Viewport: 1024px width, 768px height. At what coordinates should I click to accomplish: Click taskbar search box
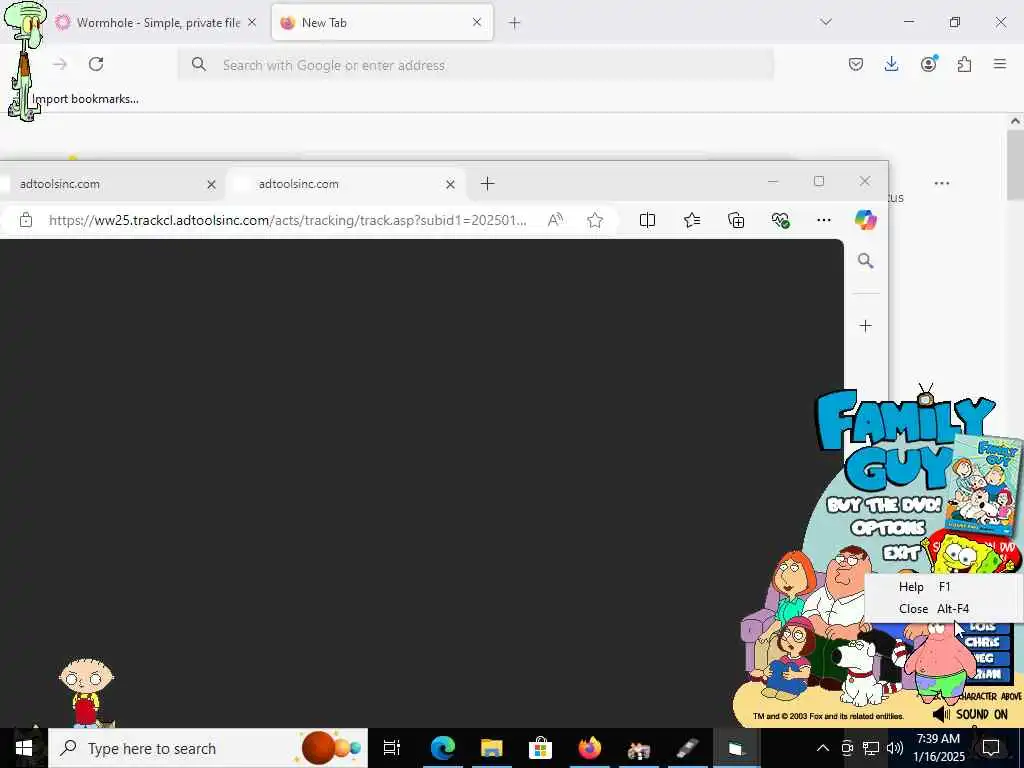(x=208, y=748)
